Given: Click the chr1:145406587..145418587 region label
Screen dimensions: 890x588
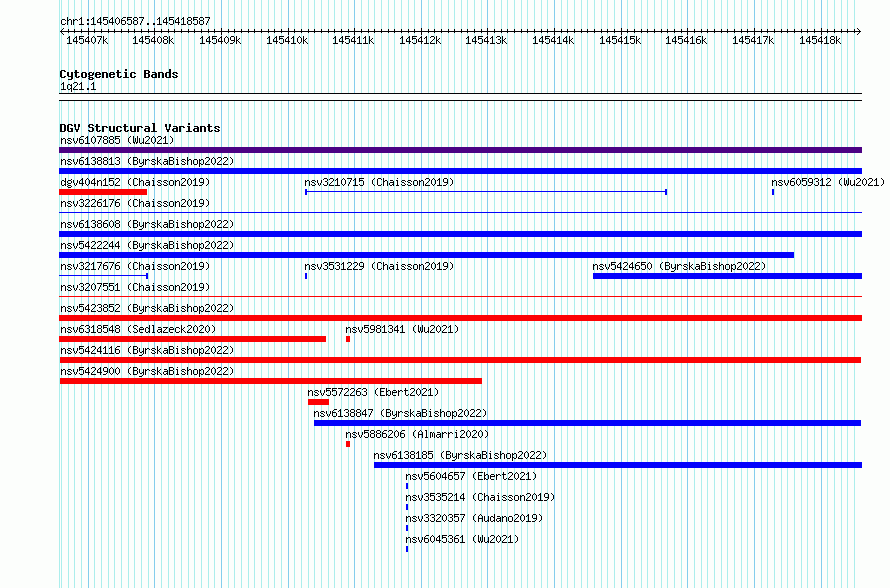Looking at the screenshot, I should tap(135, 21).
